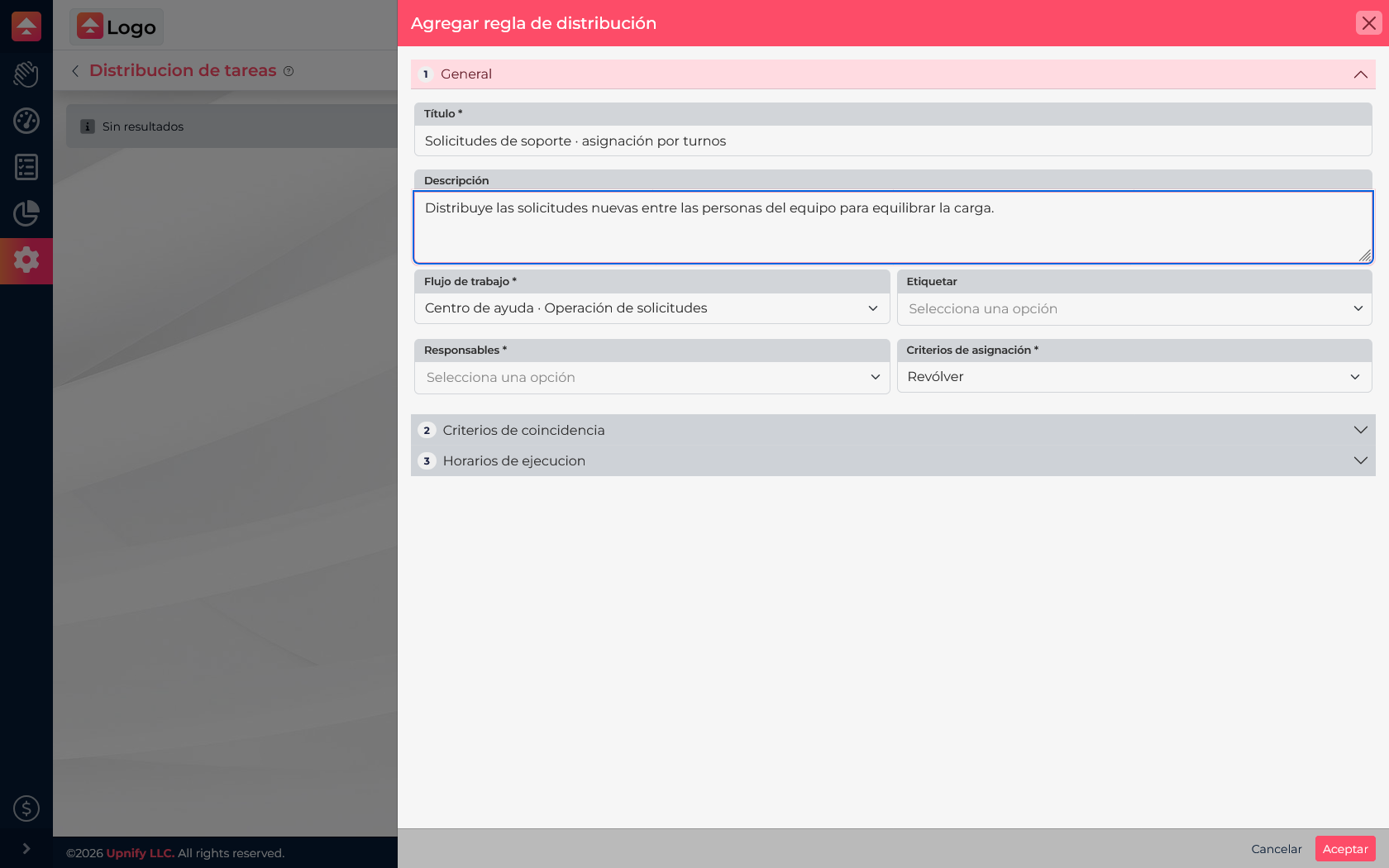The height and width of the screenshot is (868, 1389).
Task: Expand the sidebar with the bottom arrow
Action: click(x=26, y=848)
